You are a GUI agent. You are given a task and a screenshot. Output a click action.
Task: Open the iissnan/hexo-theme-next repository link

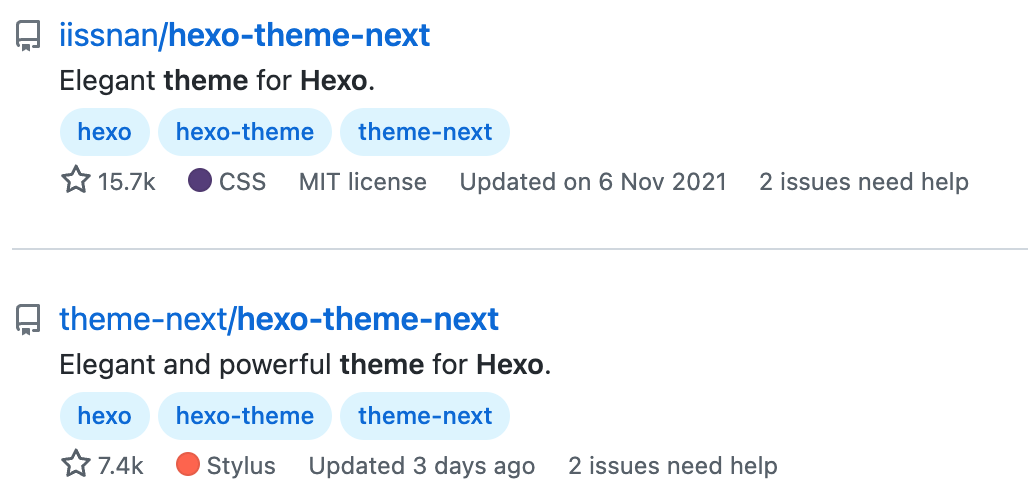pyautogui.click(x=245, y=36)
